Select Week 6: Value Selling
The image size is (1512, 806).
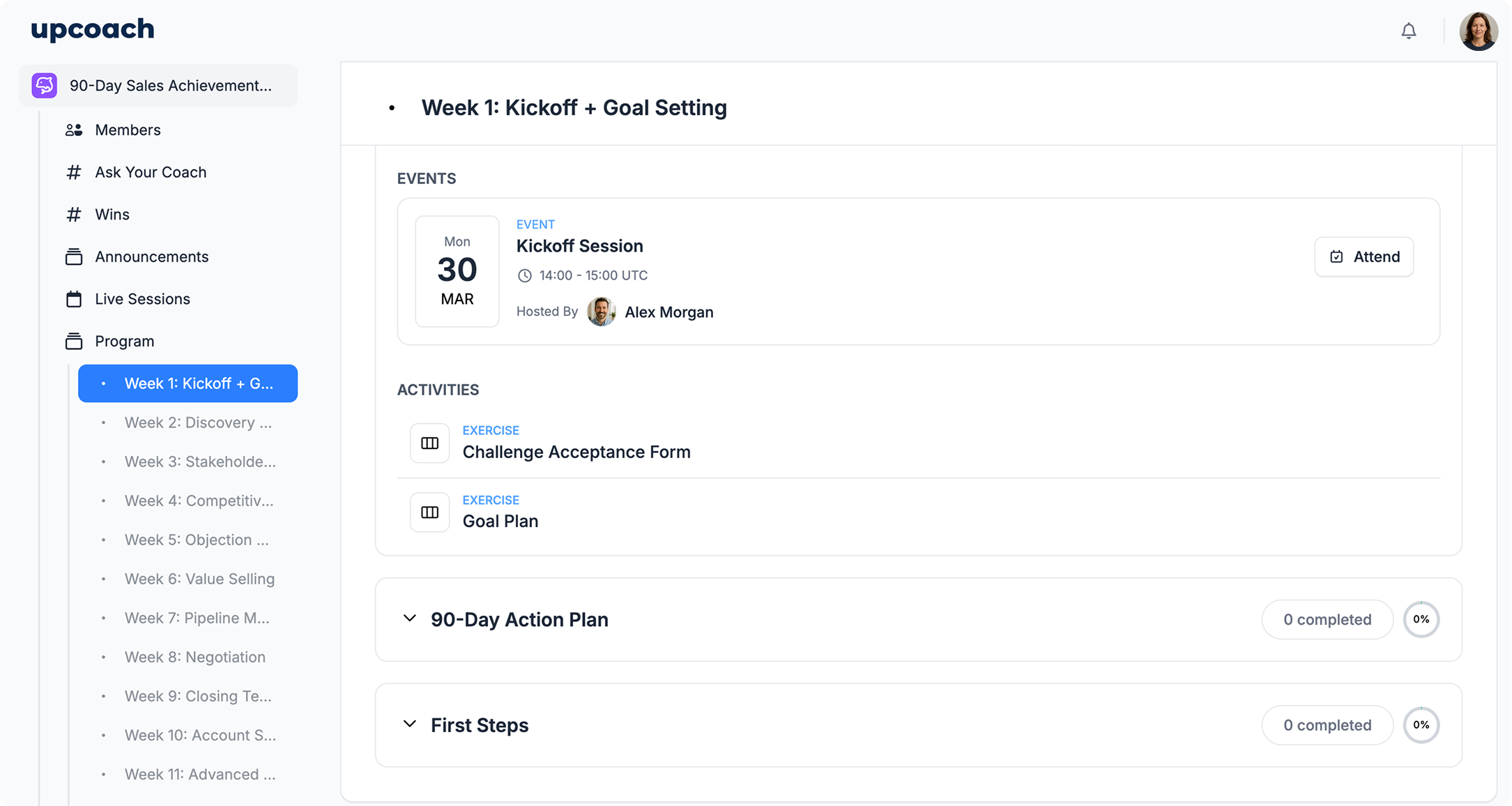pos(199,579)
